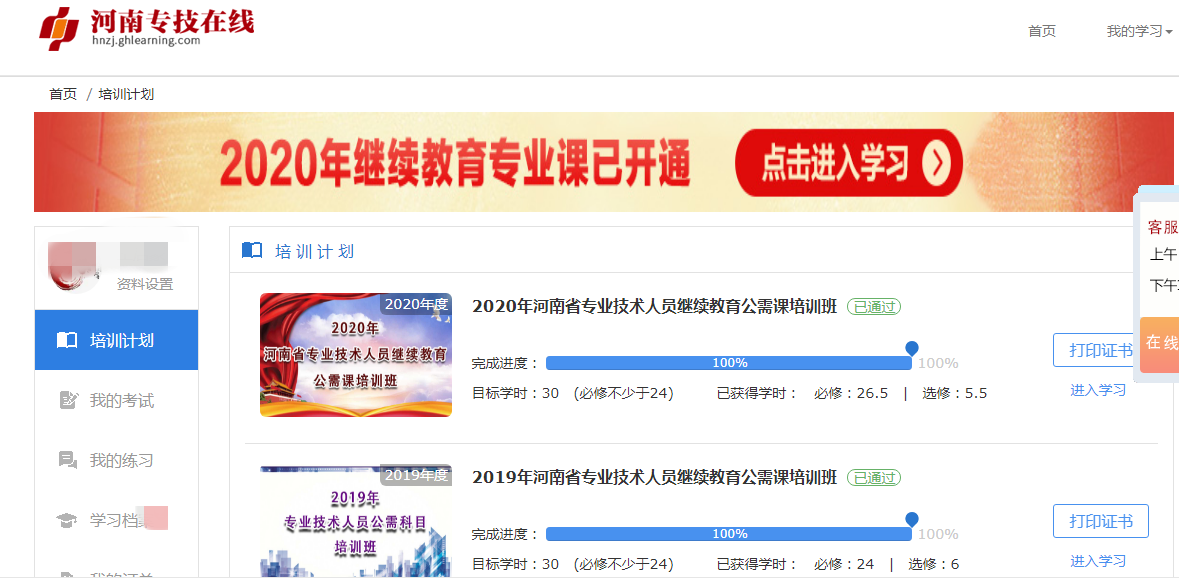Click the 培训计划 sidebar book icon

tap(67, 340)
